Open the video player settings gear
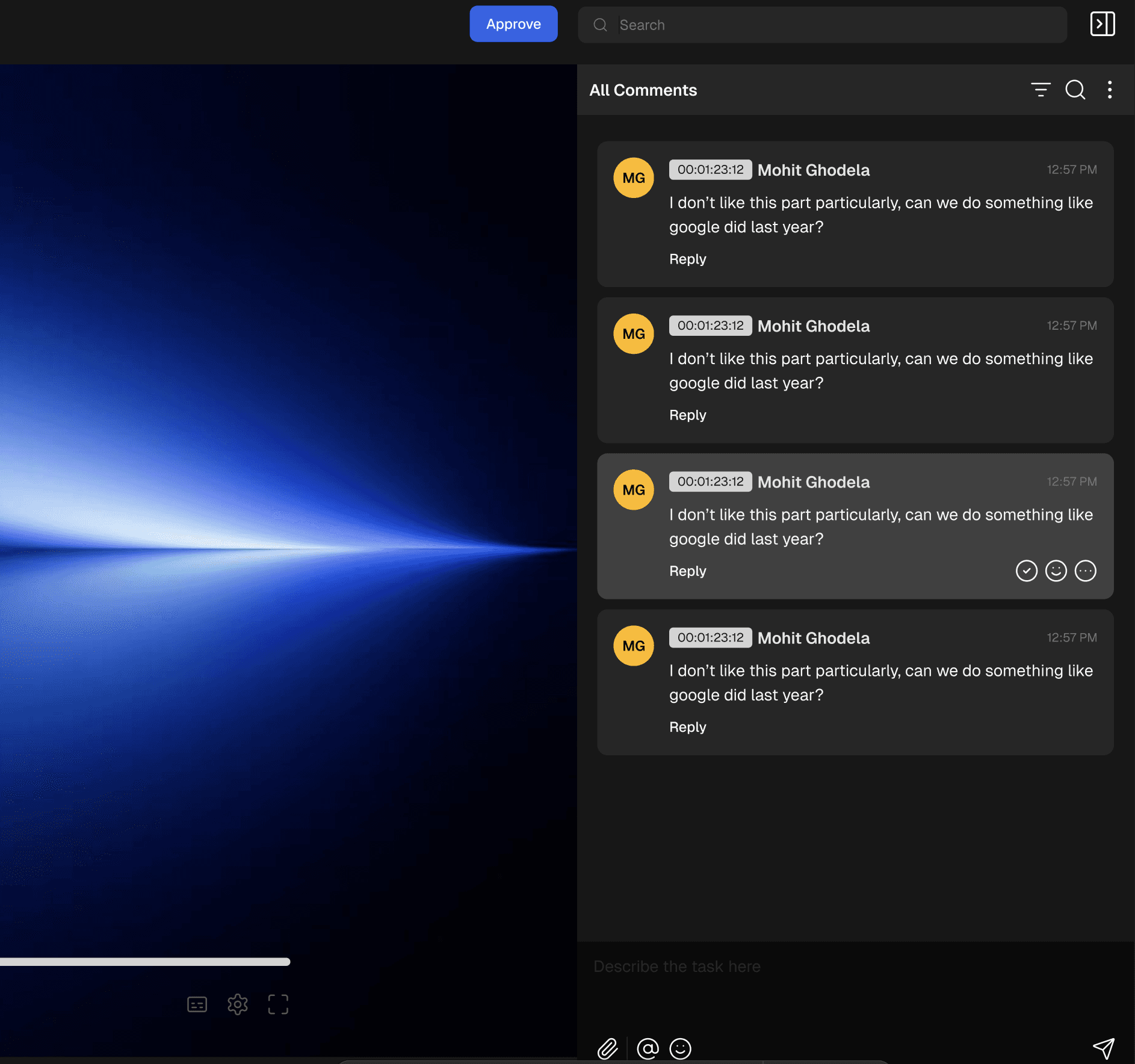Screen dimensions: 1135x1064 pos(237,1004)
